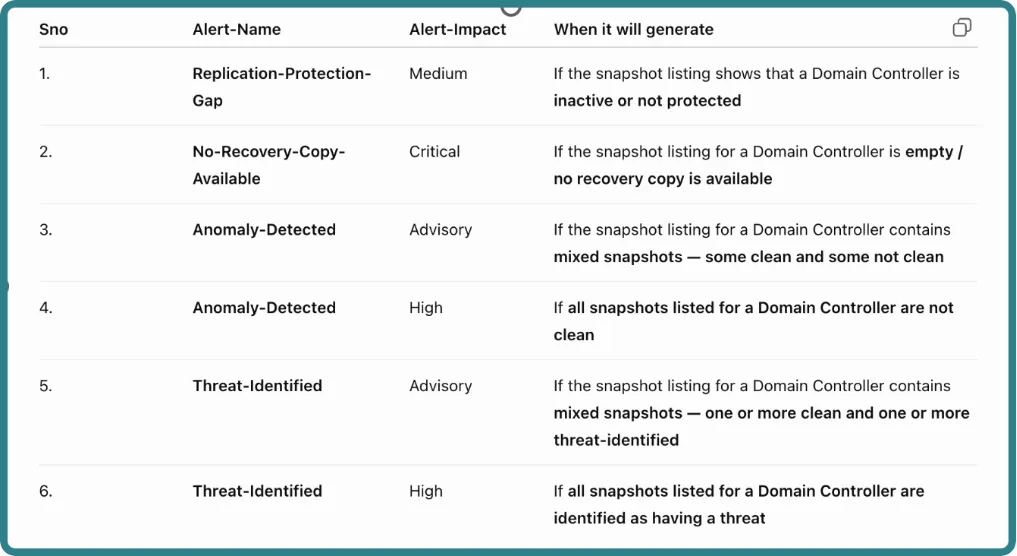This screenshot has height=556, width=1017.
Task: Click the Critical impact cell
Action: click(435, 151)
